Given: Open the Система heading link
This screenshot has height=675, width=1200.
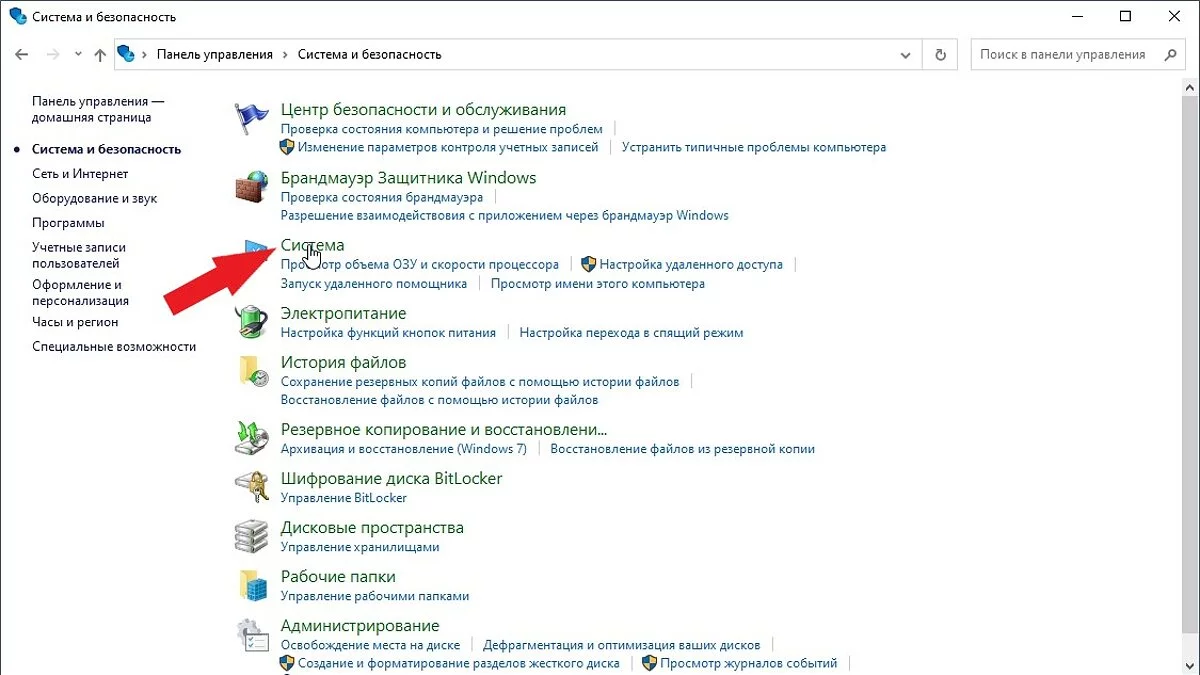Looking at the screenshot, I should [312, 245].
